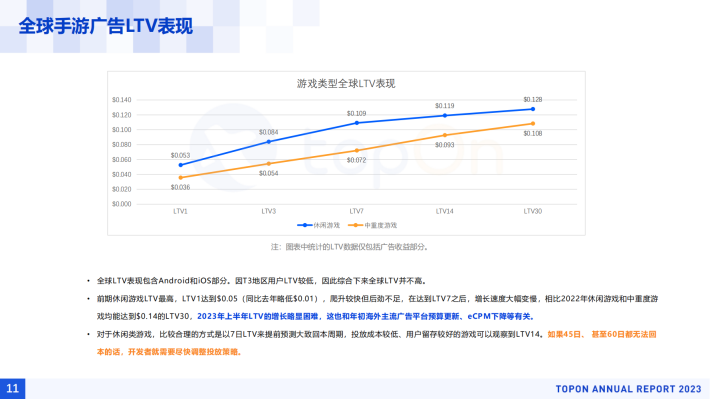Click the orange LTV30 data point $0.108
The image size is (710, 399).
532,124
